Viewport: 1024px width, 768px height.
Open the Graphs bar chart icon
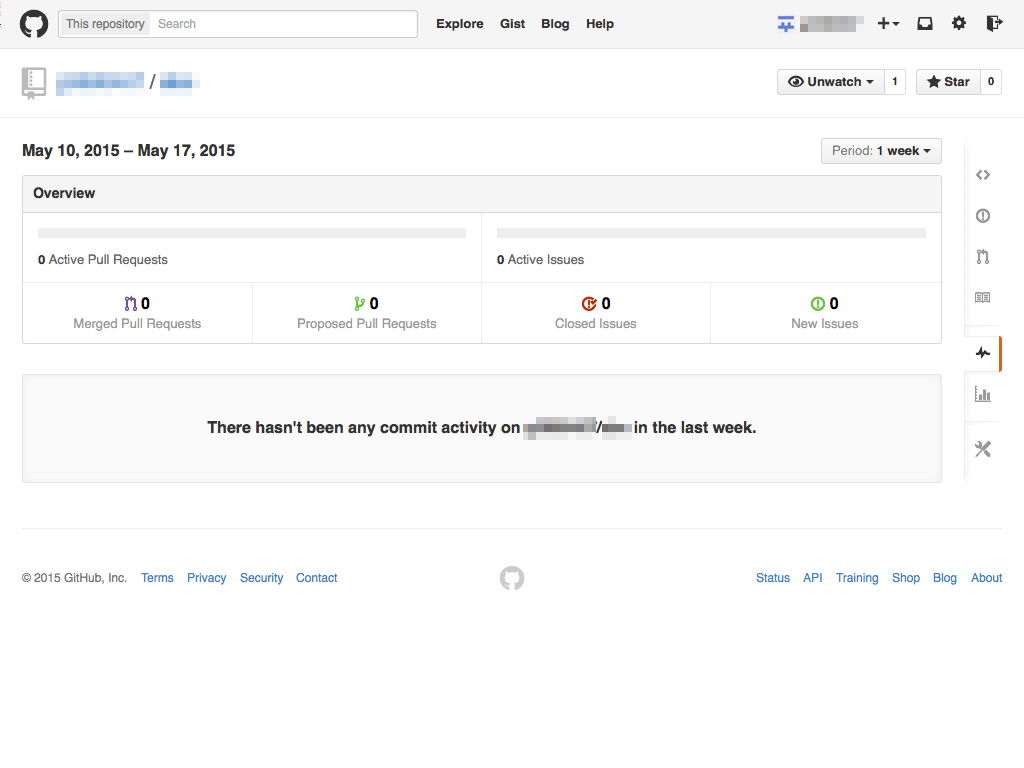click(983, 395)
